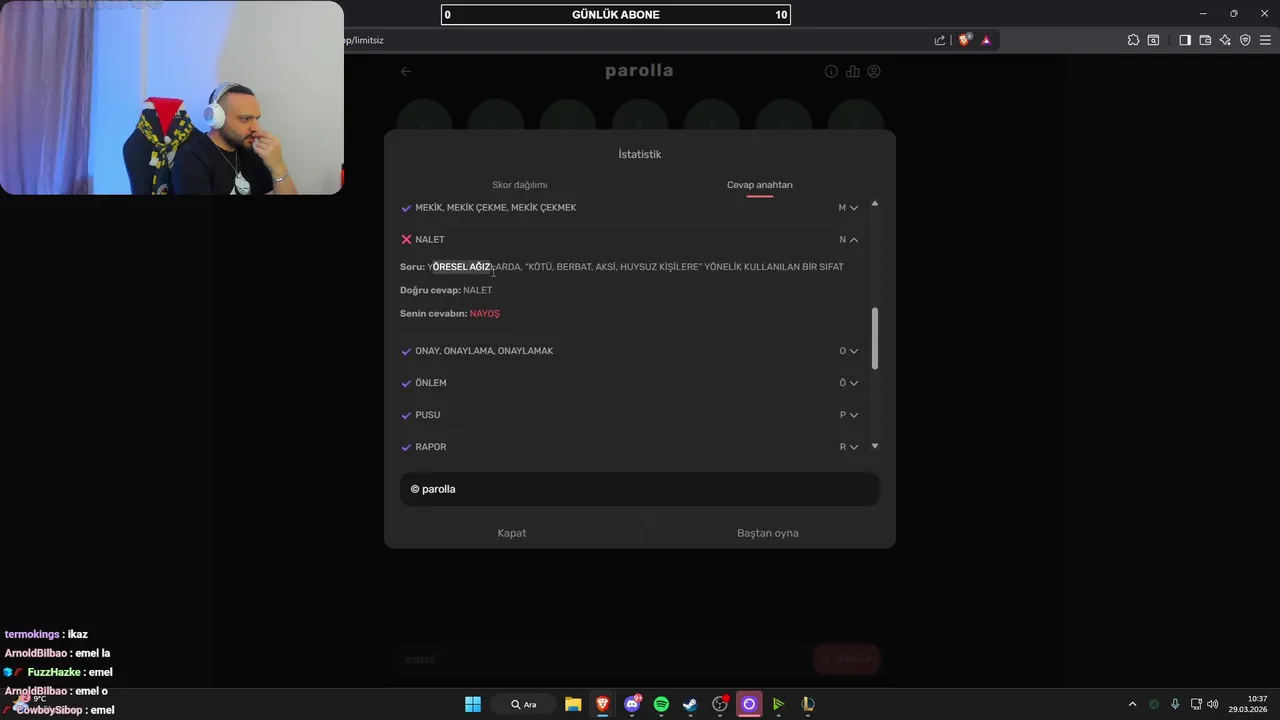Click the Kapat button
Screen dimensions: 1280x720
point(512,533)
